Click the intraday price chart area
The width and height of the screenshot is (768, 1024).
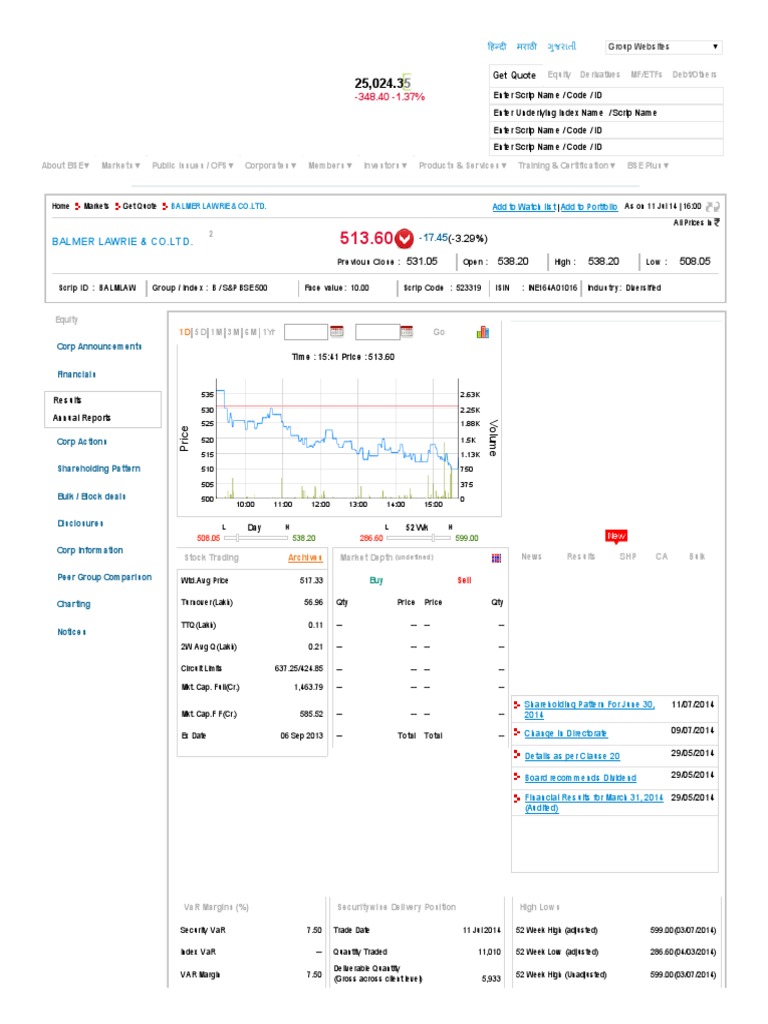[338, 439]
